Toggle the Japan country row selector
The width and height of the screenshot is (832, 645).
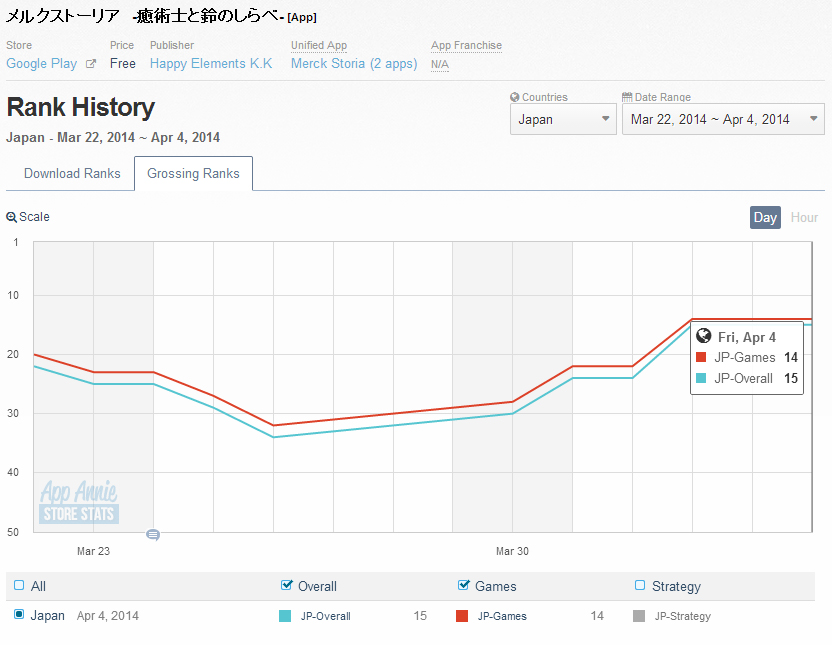(x=19, y=615)
